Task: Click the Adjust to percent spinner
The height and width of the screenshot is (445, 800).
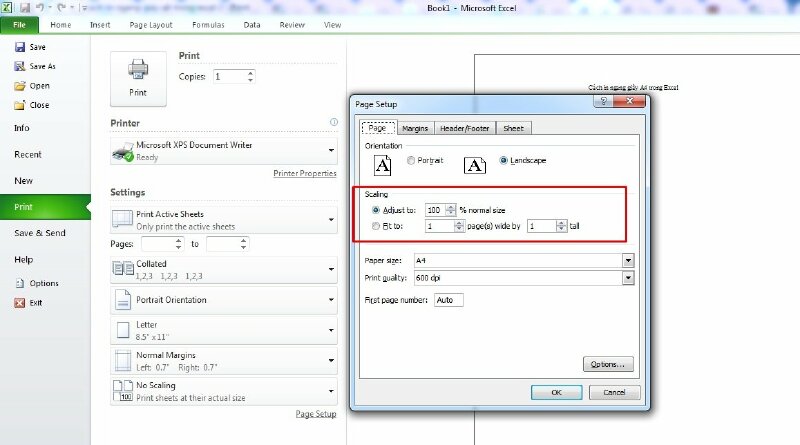Action: coord(451,210)
